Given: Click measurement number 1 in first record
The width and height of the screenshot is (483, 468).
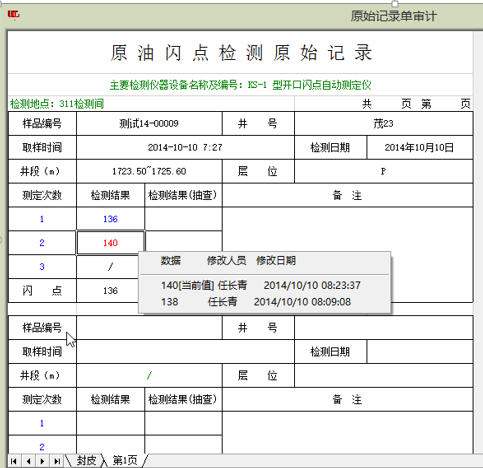Looking at the screenshot, I should coord(42,219).
